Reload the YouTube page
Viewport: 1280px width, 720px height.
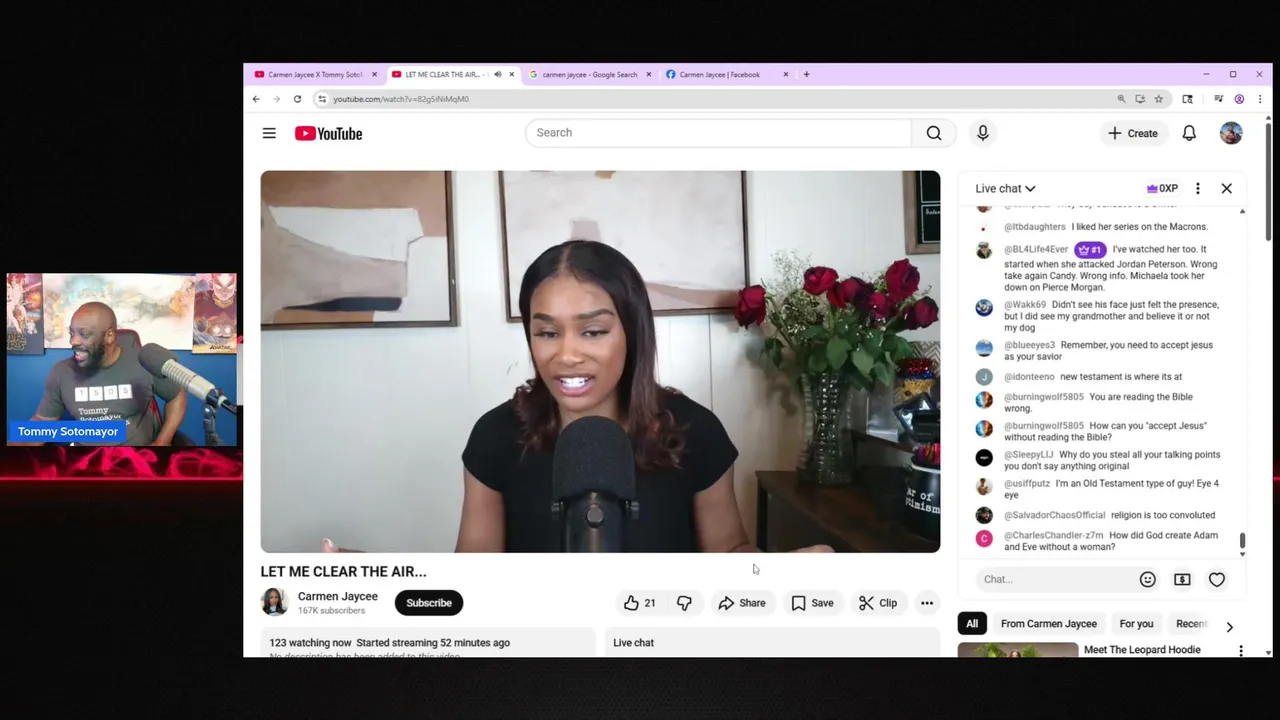click(x=297, y=99)
